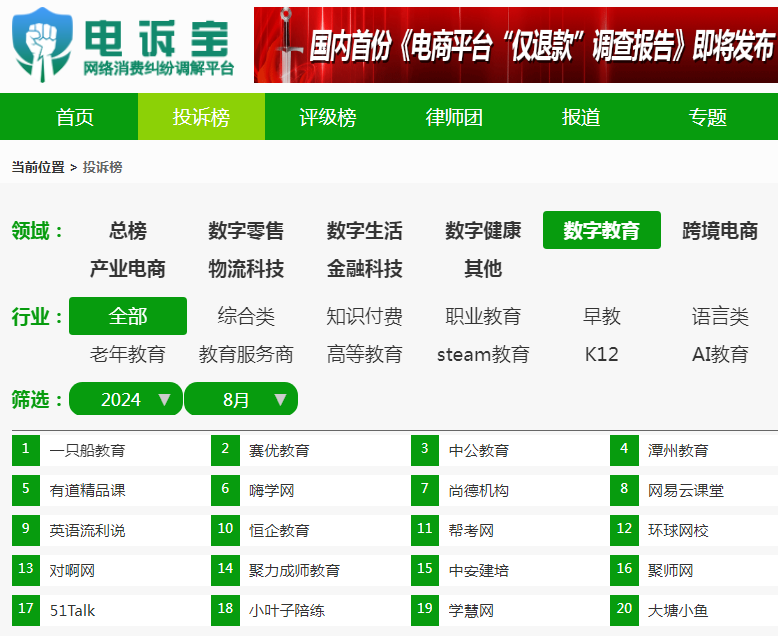Open the 仅退款 survey report banner
Screen dimensions: 778x636
point(516,45)
